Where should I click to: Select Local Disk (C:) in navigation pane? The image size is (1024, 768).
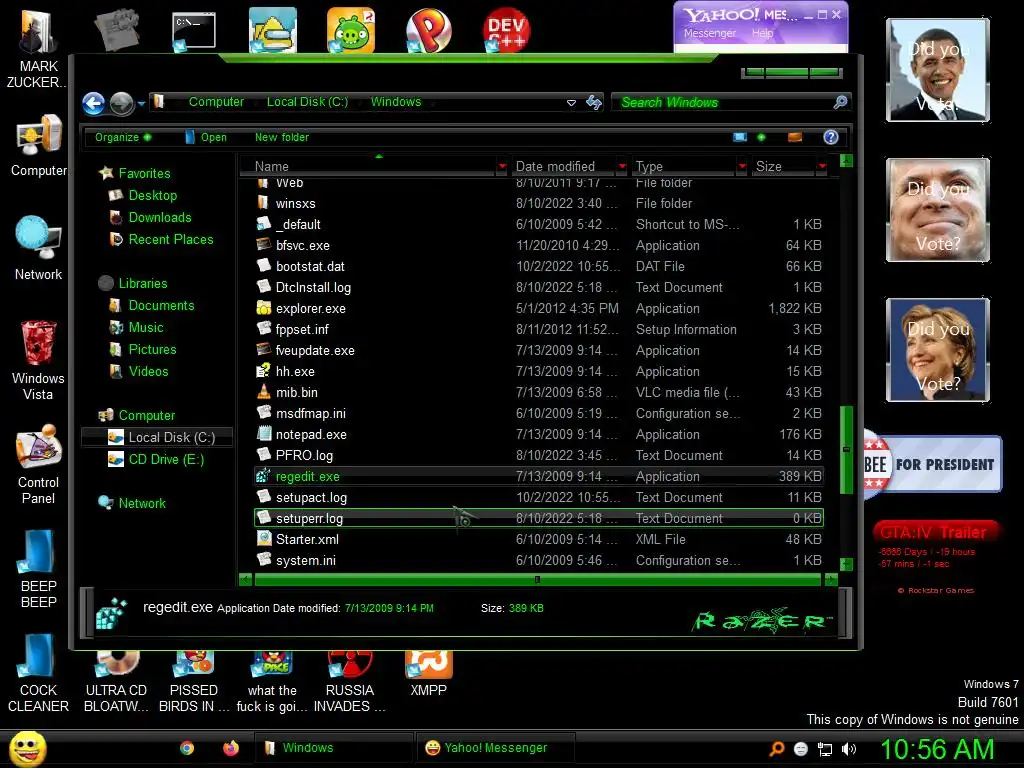171,438
